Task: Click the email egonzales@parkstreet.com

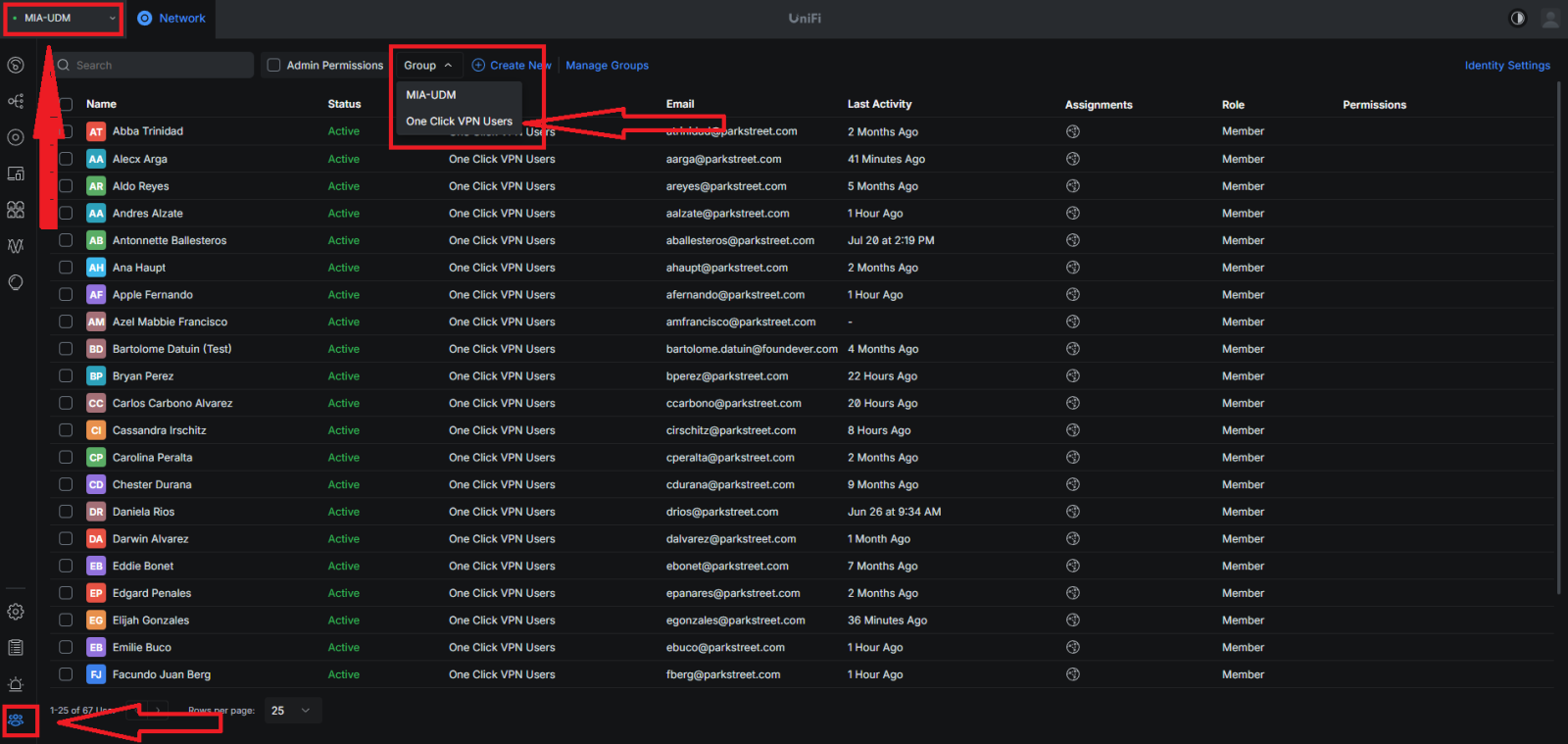Action: pos(735,620)
